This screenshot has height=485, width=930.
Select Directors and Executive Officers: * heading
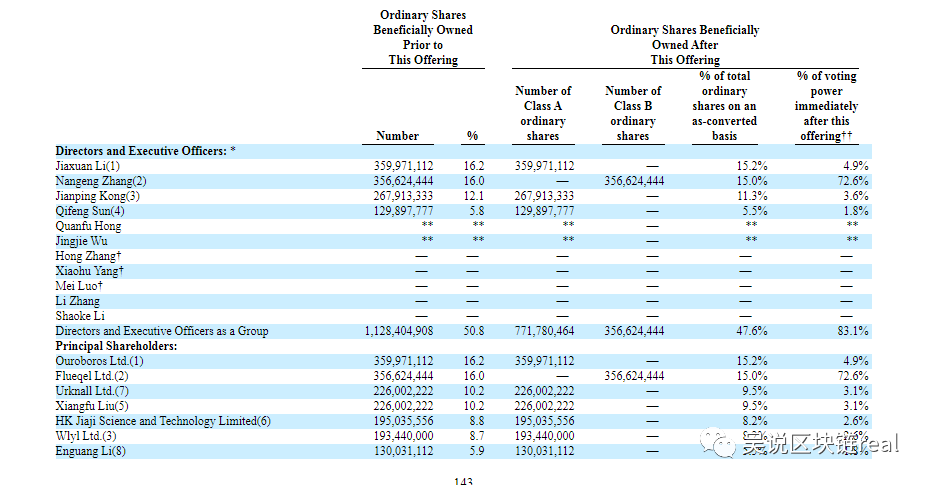tap(145, 151)
